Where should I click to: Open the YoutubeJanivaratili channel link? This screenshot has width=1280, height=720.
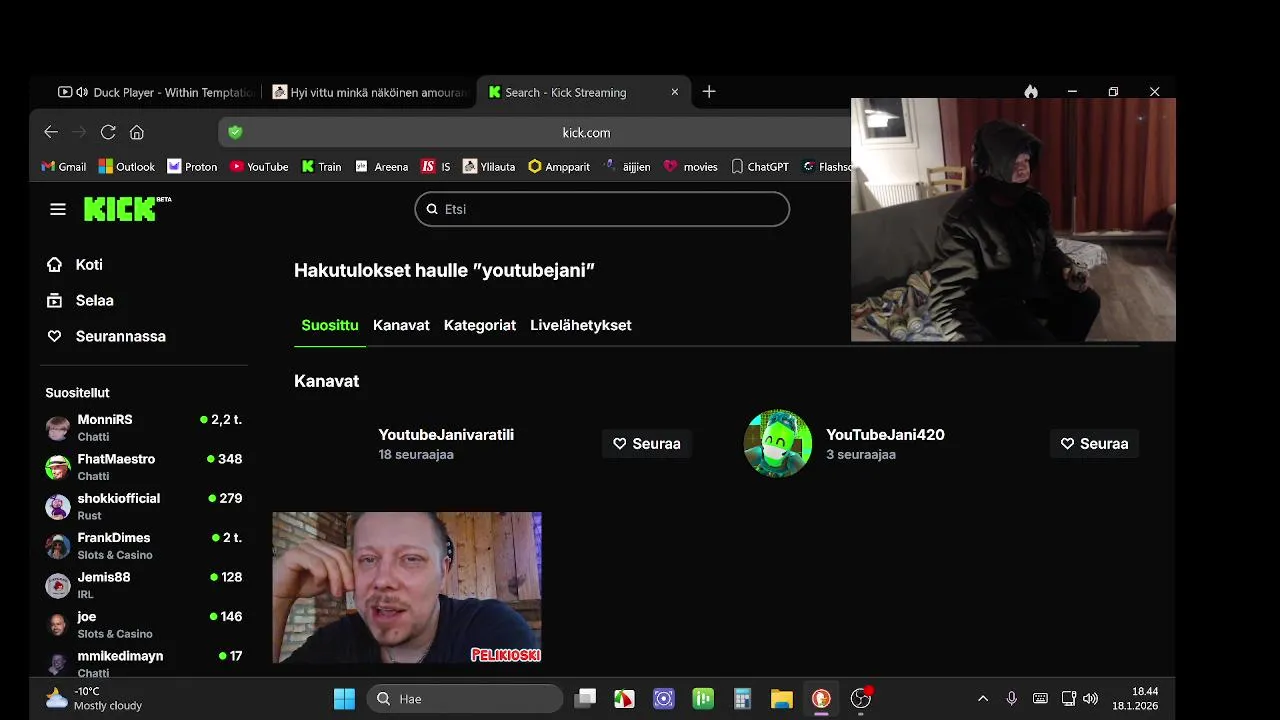pyautogui.click(x=446, y=435)
